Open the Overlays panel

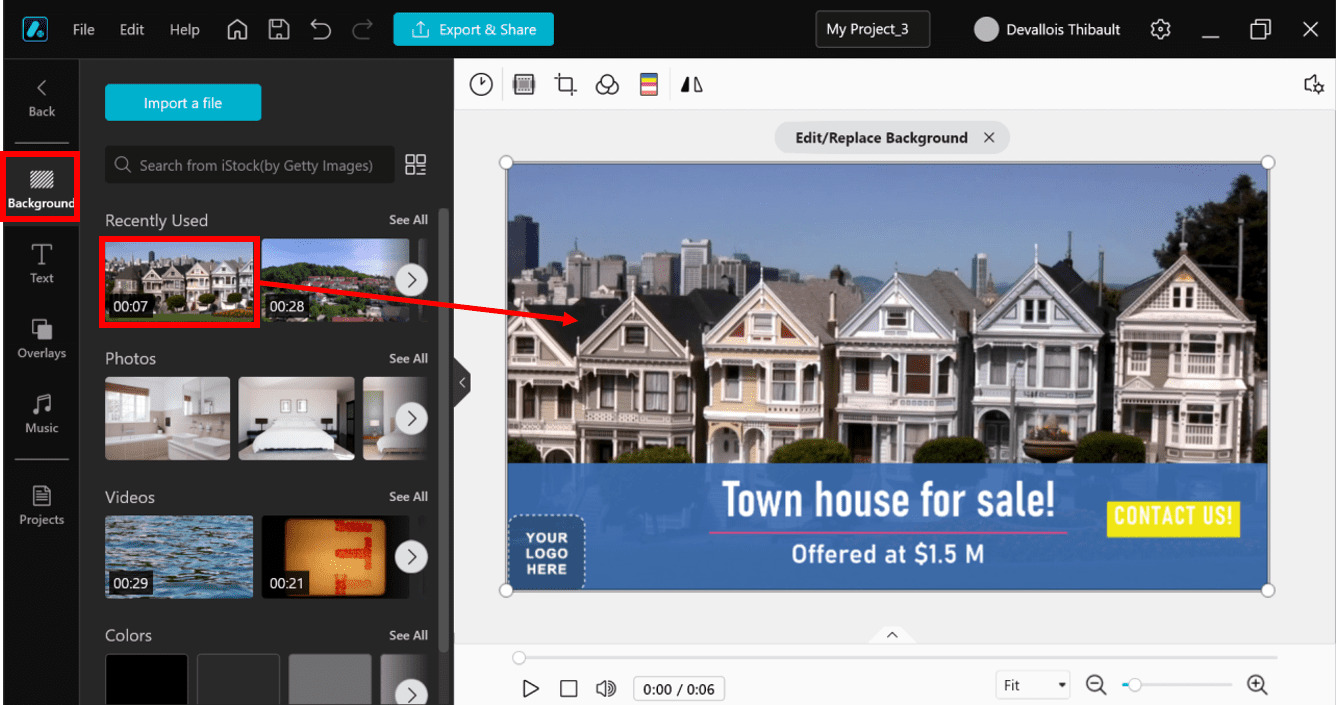[41, 340]
